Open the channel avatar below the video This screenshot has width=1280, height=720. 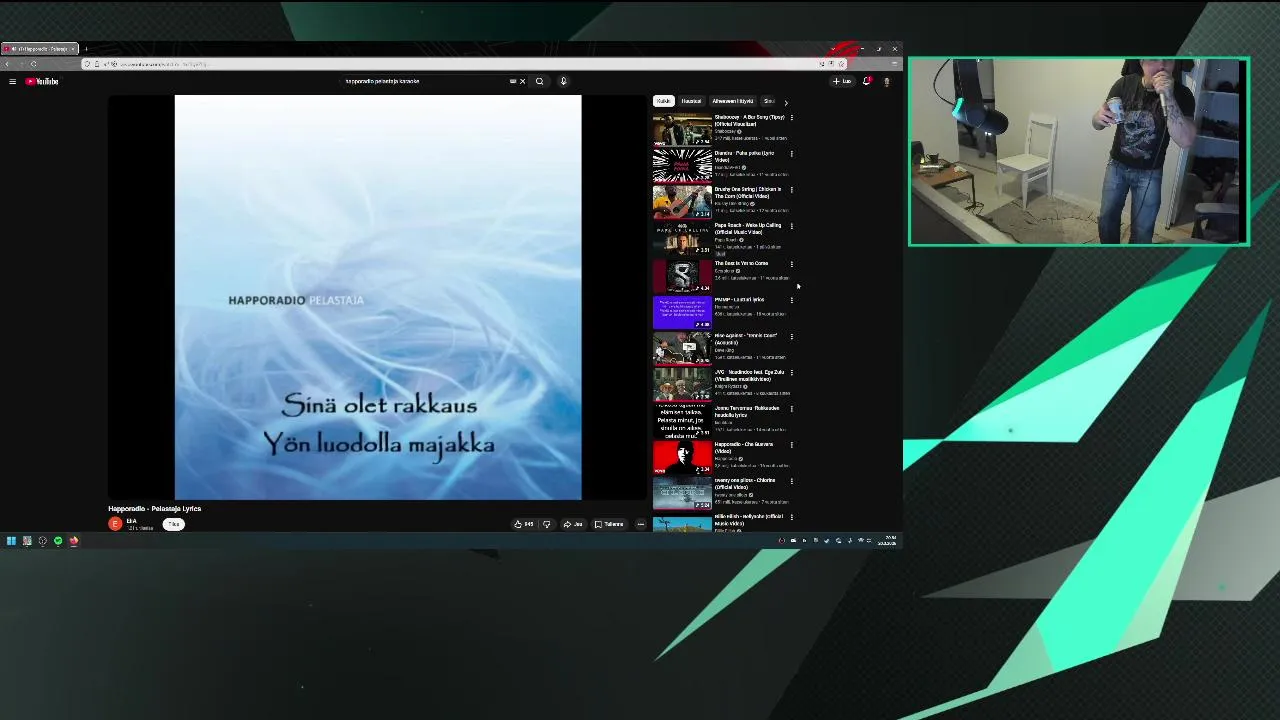115,524
